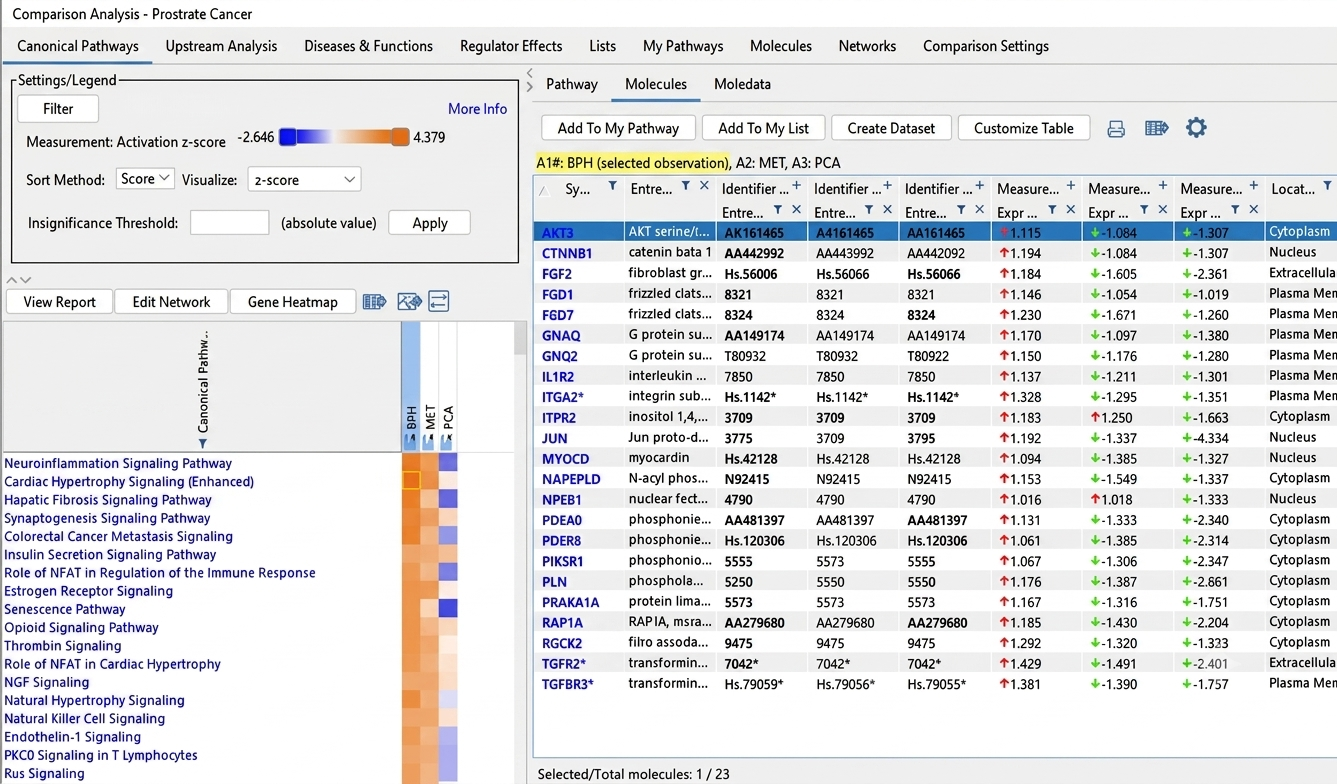Click the Filter button in Settings/Legend
This screenshot has height=784, width=1337.
click(58, 109)
